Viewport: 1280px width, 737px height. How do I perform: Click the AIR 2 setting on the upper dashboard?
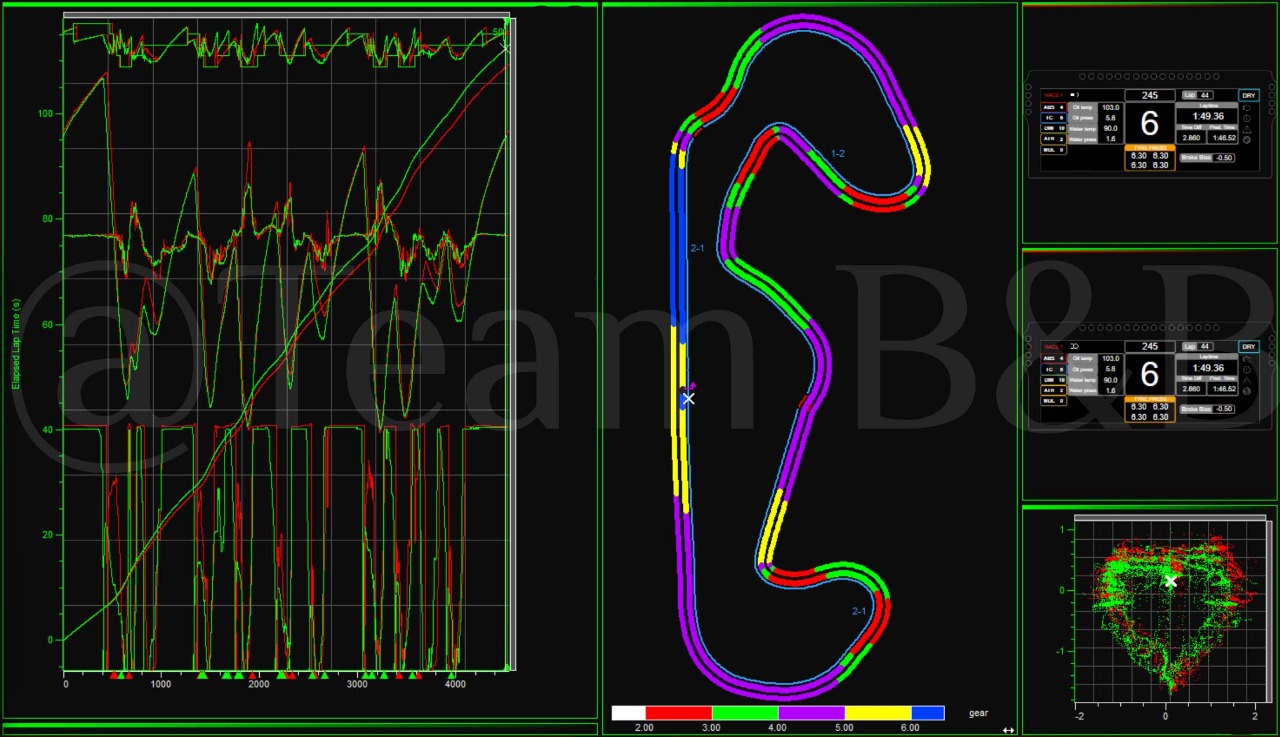coord(1054,139)
